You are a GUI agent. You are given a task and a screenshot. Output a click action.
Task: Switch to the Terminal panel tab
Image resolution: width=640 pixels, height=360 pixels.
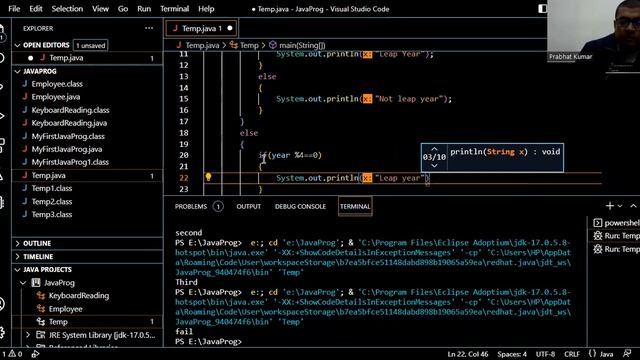(355, 207)
